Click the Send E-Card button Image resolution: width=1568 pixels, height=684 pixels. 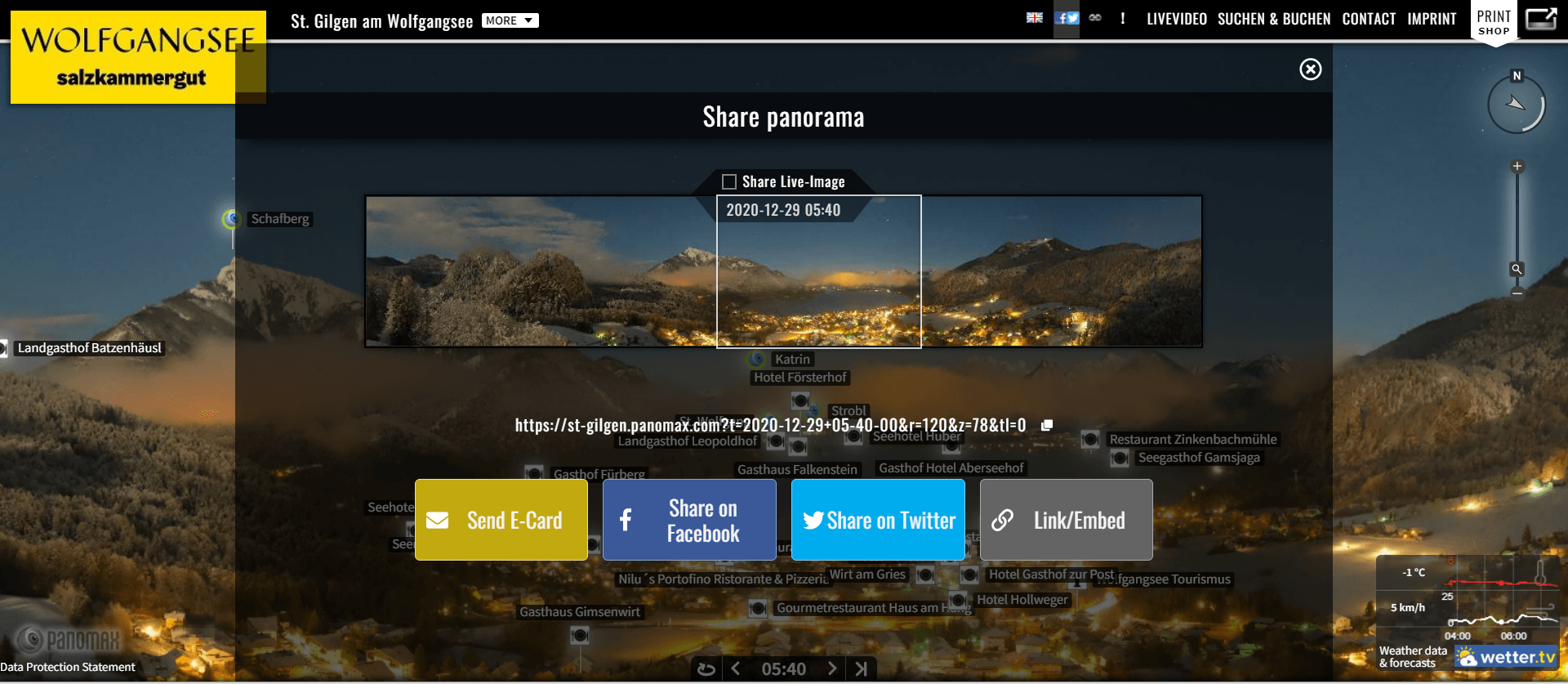[501, 520]
